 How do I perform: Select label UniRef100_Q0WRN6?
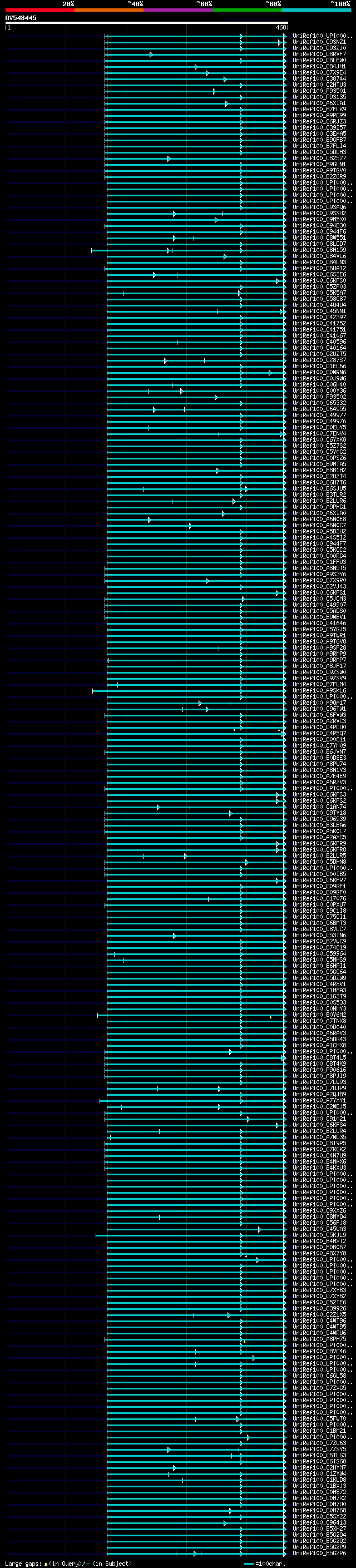[x=319, y=373]
